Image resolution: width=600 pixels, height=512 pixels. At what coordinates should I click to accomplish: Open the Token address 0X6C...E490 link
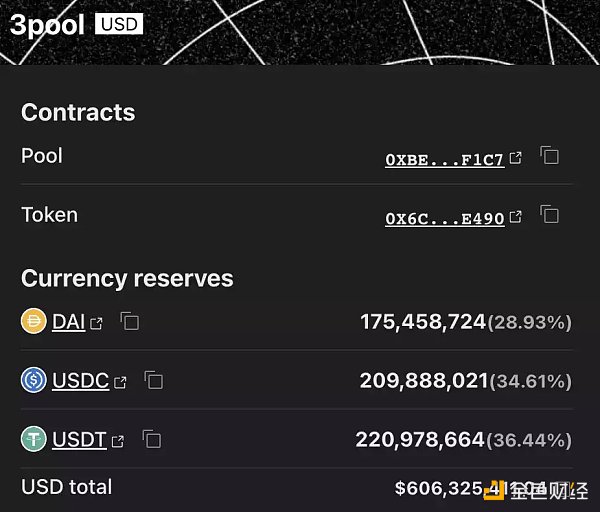point(444,218)
